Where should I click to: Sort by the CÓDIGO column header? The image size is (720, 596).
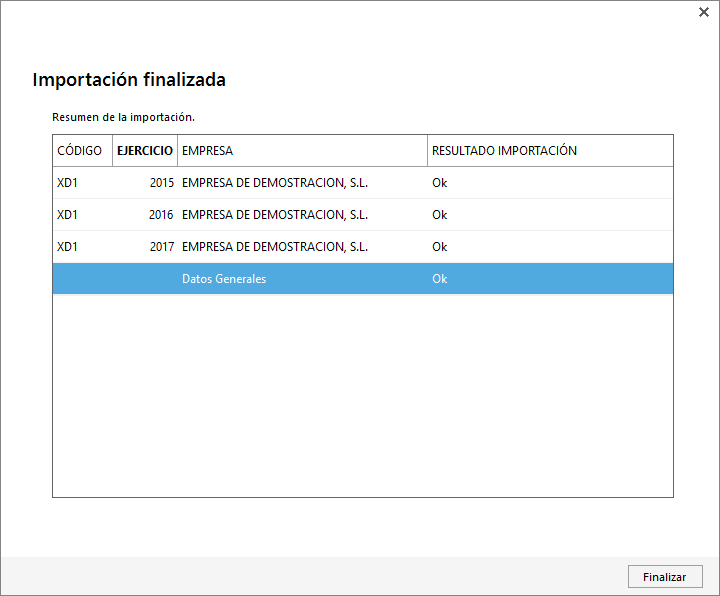[80, 151]
